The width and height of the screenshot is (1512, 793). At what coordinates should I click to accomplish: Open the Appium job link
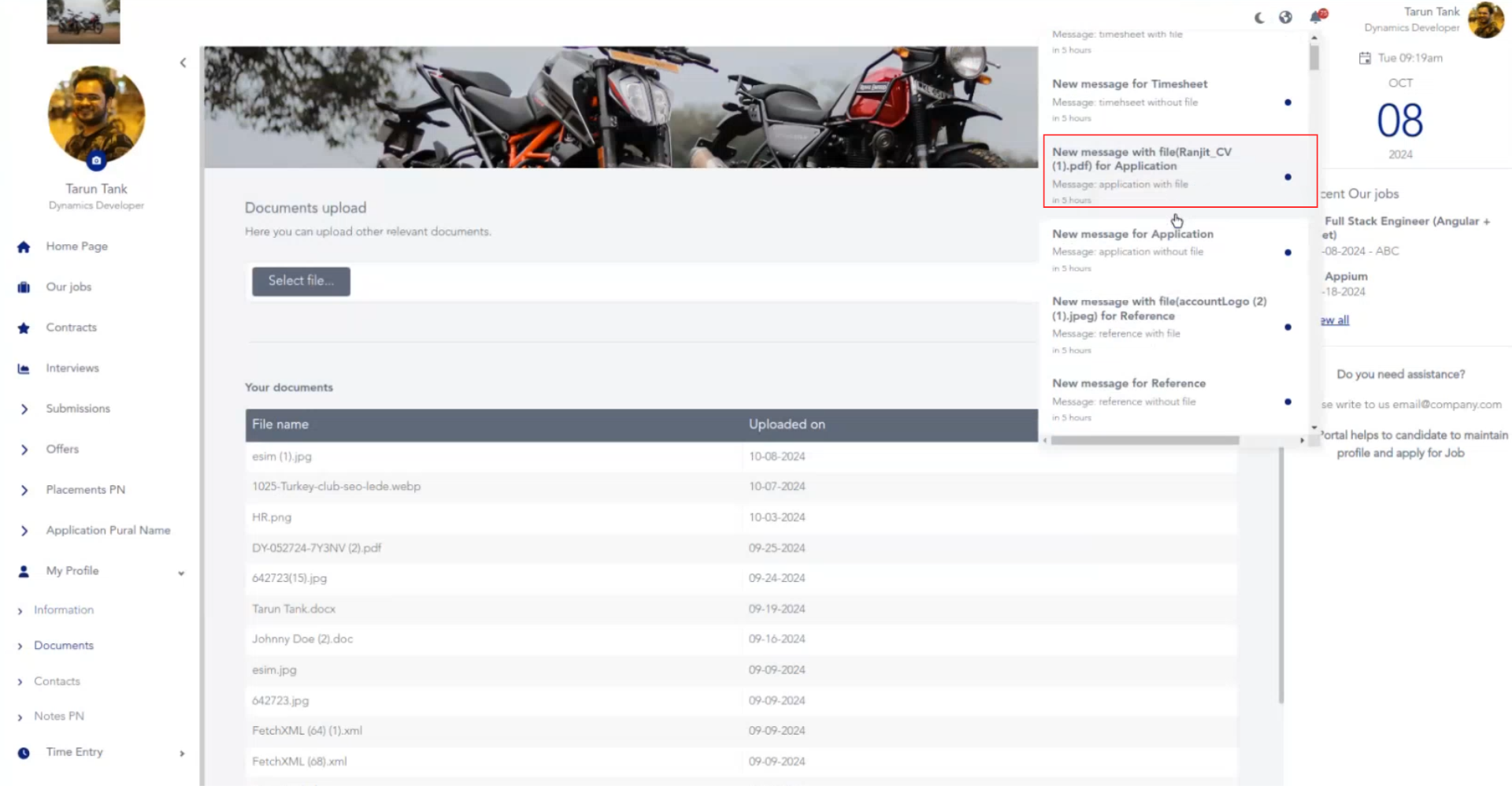pyautogui.click(x=1346, y=277)
